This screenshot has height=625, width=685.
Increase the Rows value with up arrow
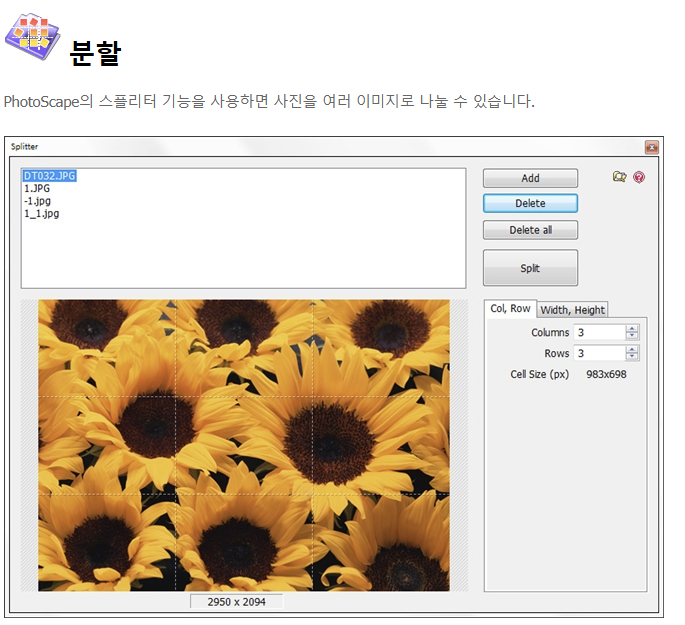coord(632,349)
